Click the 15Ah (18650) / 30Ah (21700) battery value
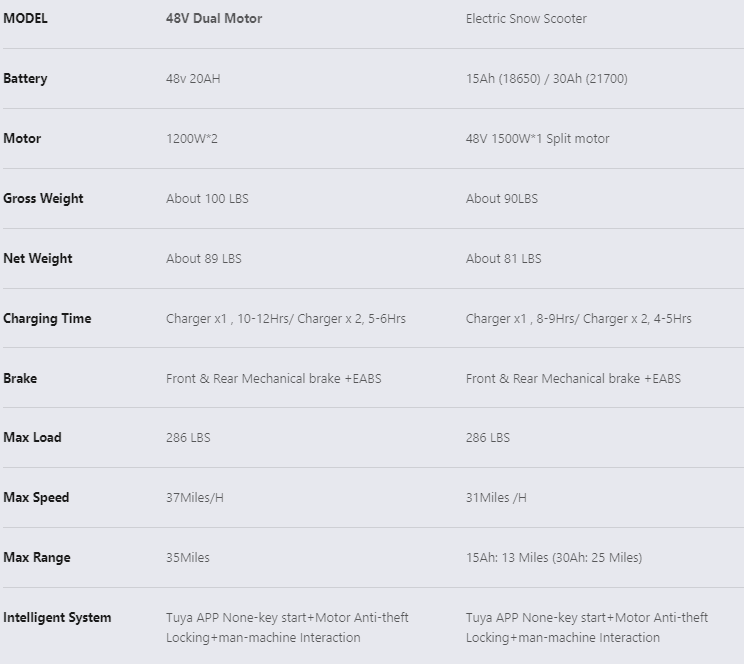The height and width of the screenshot is (664, 744). (547, 79)
